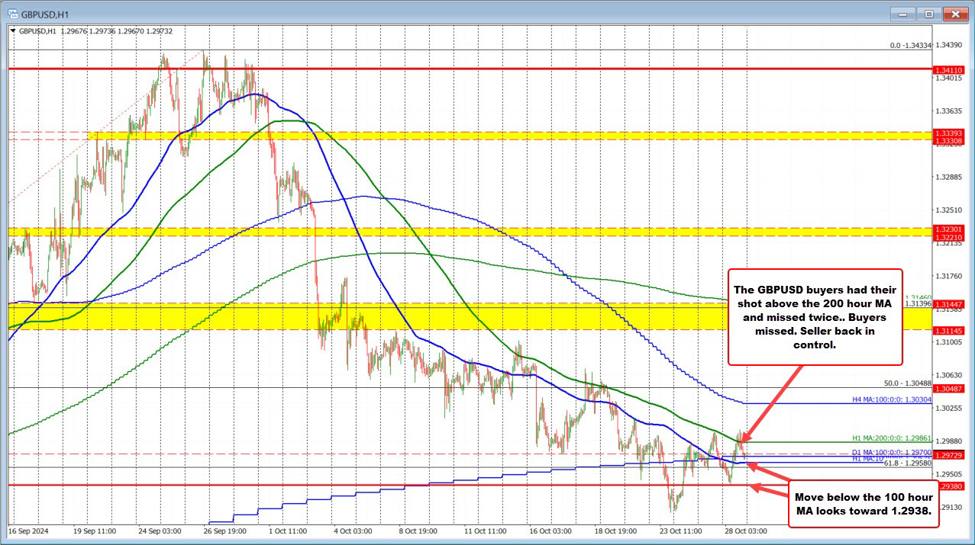This screenshot has height=545, width=975.
Task: Click the 1.29380 red price level tag
Action: click(x=948, y=485)
